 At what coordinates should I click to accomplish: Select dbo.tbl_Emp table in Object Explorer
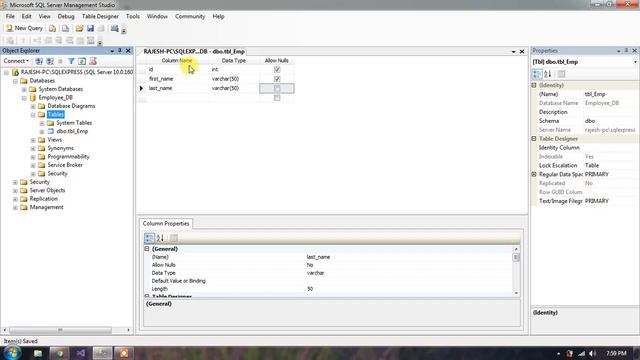tap(72, 131)
